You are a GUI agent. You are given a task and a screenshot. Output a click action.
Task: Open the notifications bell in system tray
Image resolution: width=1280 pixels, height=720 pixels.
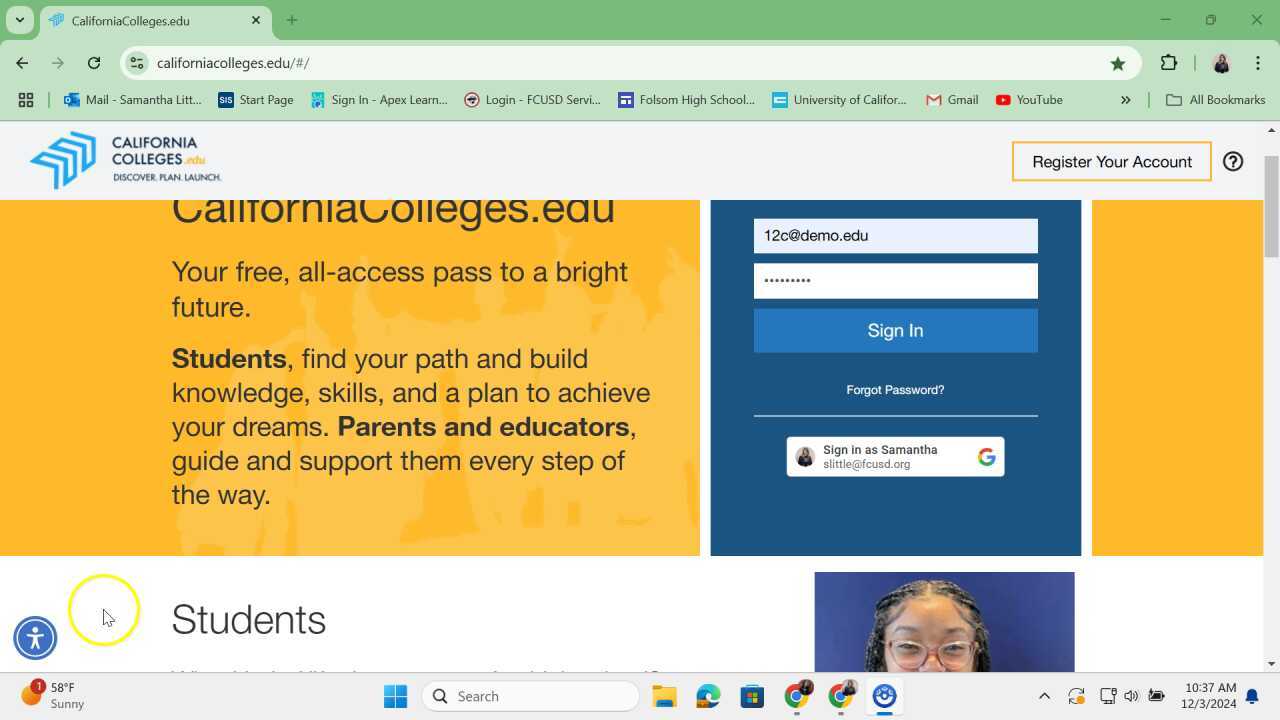(1251, 696)
